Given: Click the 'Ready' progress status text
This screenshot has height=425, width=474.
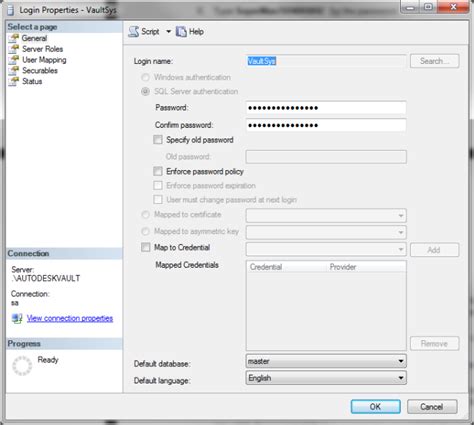Looking at the screenshot, I should pyautogui.click(x=48, y=360).
